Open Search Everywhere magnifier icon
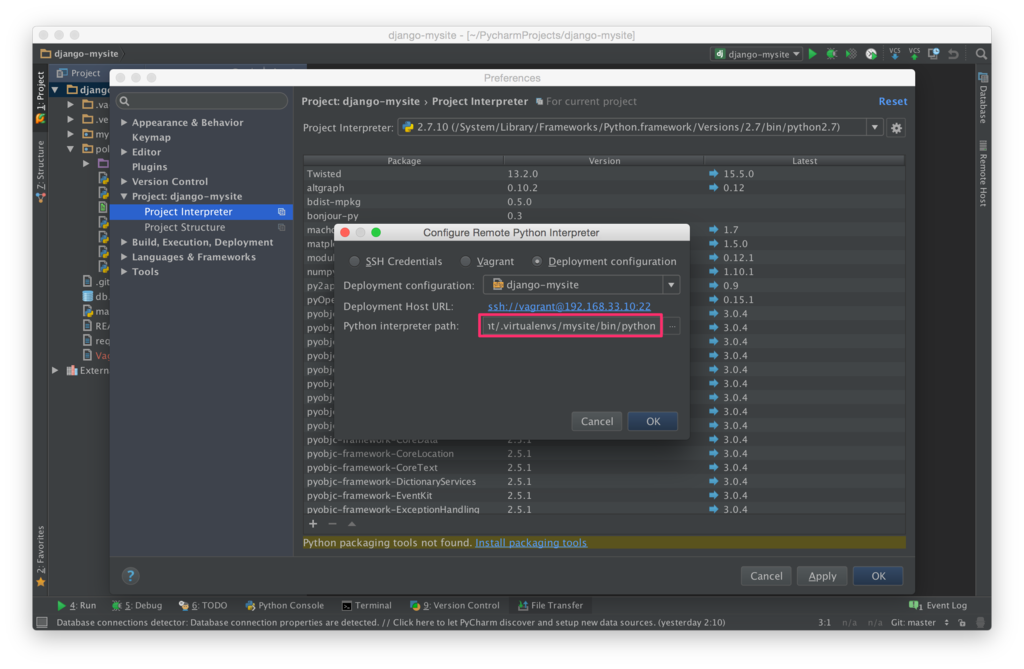 (x=981, y=54)
